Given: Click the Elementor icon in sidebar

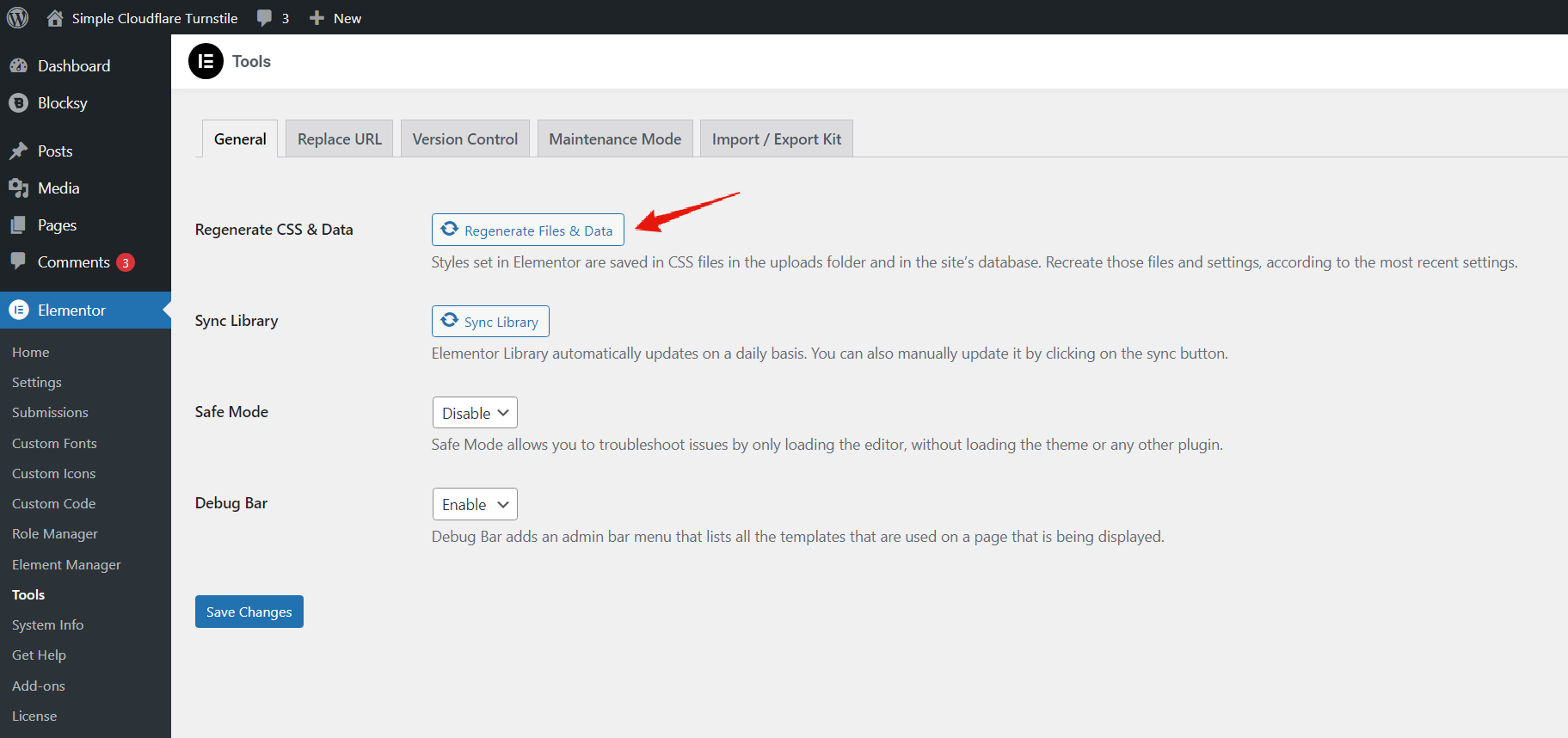Looking at the screenshot, I should 18,311.
